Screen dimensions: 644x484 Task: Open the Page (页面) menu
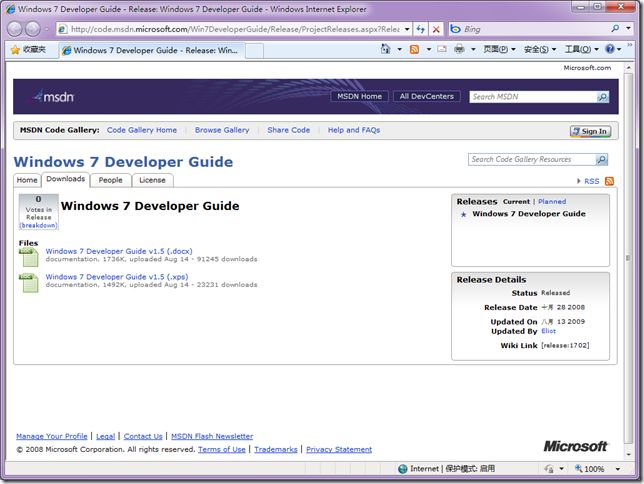[x=499, y=50]
